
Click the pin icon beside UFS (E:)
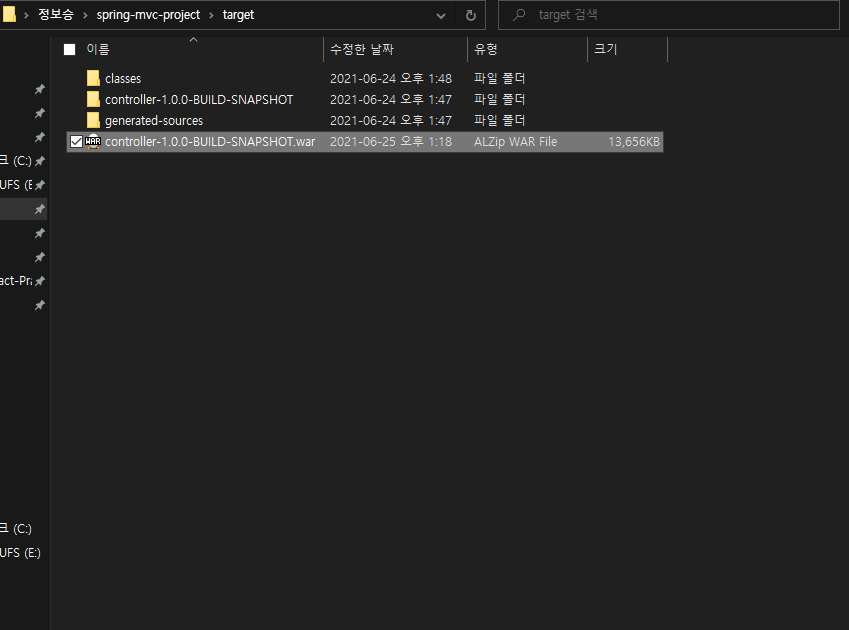[x=38, y=184]
